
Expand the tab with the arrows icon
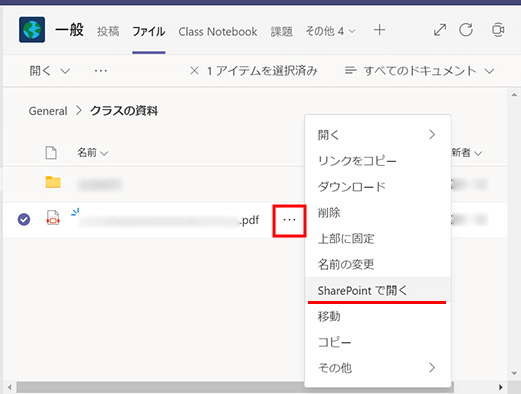coord(440,30)
